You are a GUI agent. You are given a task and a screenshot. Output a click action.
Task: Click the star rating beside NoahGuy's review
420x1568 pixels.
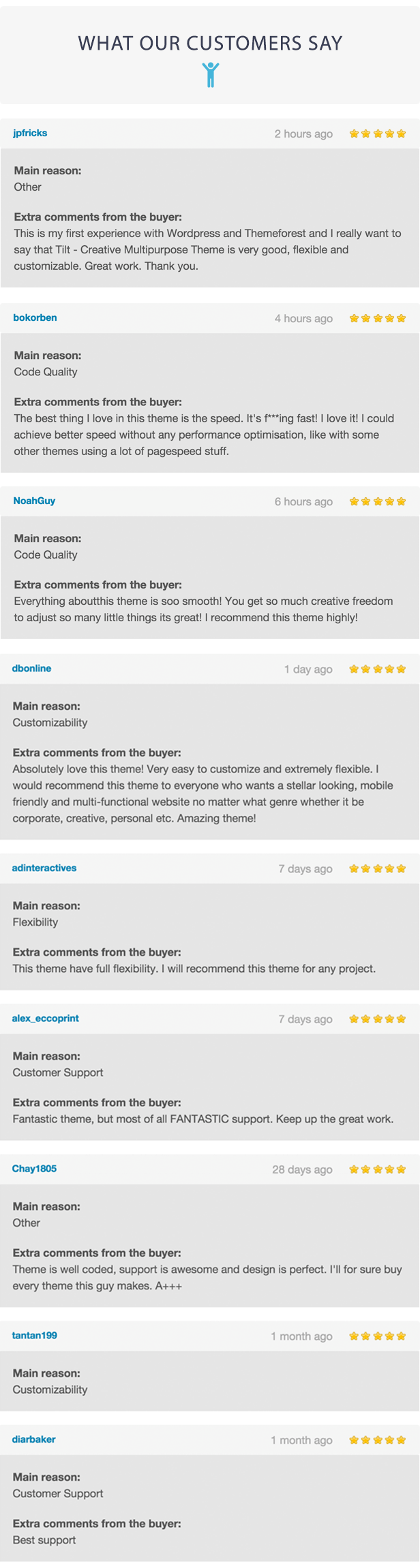[x=377, y=501]
